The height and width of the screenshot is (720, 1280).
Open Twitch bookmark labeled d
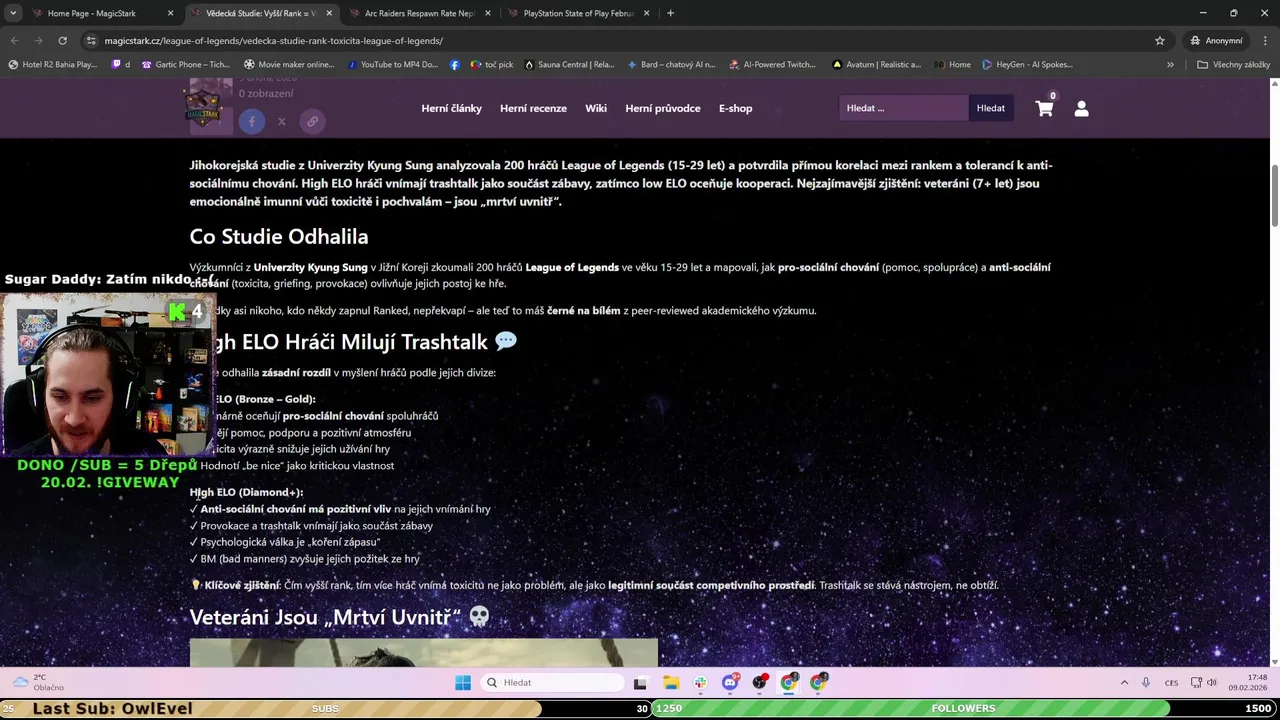pos(121,65)
